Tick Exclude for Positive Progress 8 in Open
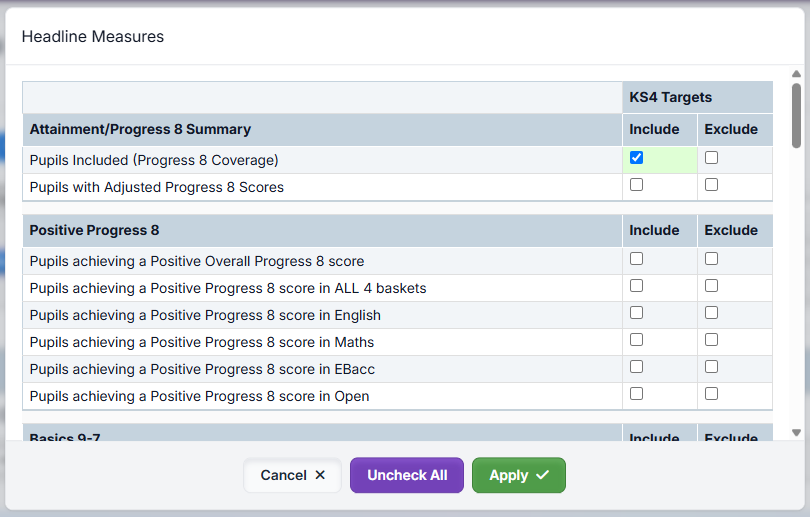Screen dimensions: 810x517 click(x=711, y=394)
